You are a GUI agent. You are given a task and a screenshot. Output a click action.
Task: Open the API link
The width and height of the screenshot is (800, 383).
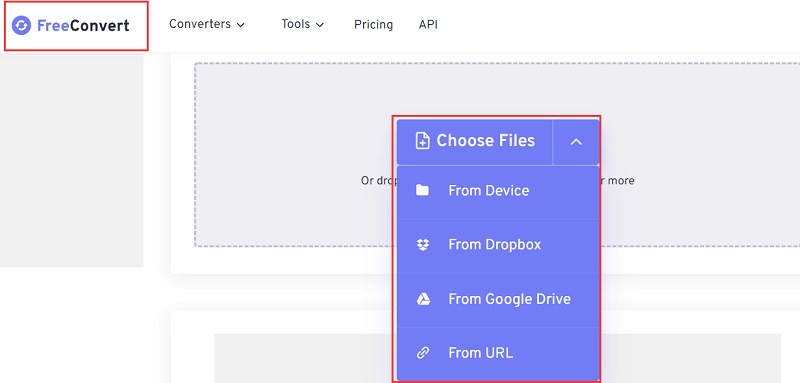(428, 24)
